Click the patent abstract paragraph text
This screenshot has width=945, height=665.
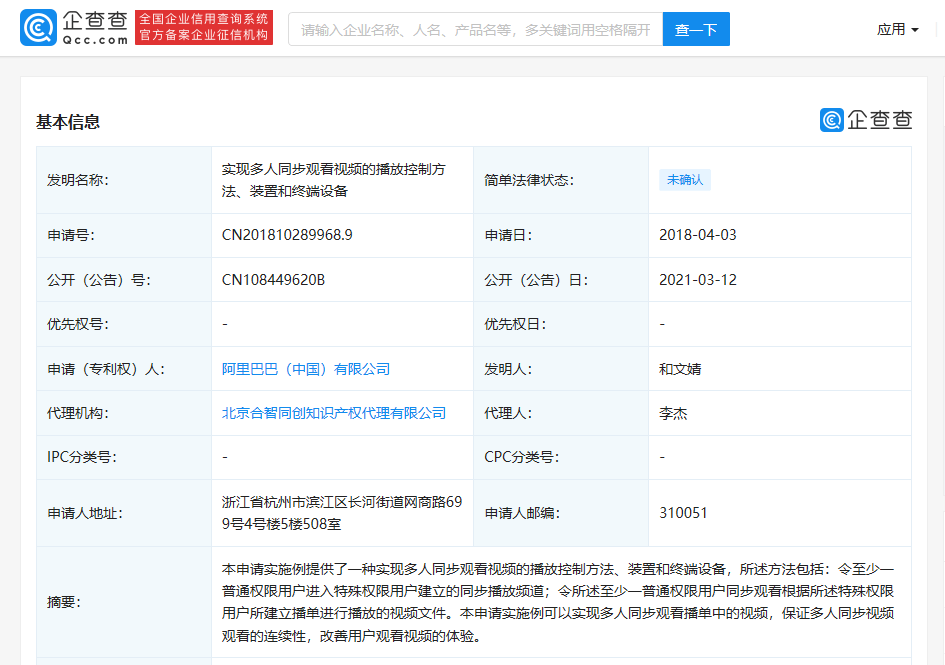(x=557, y=602)
